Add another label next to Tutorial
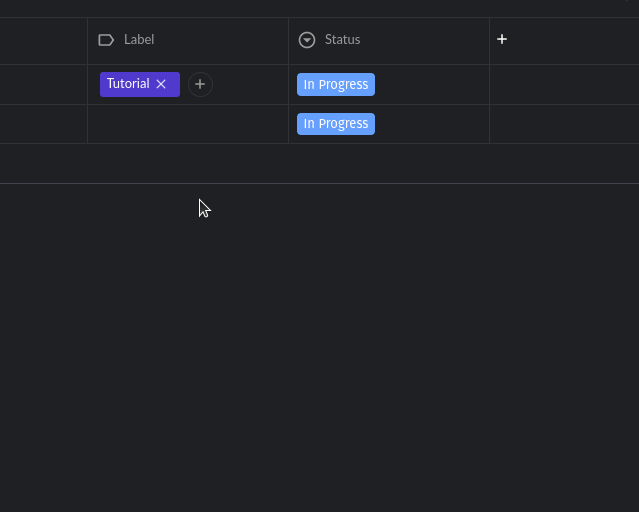The width and height of the screenshot is (639, 512). (200, 84)
